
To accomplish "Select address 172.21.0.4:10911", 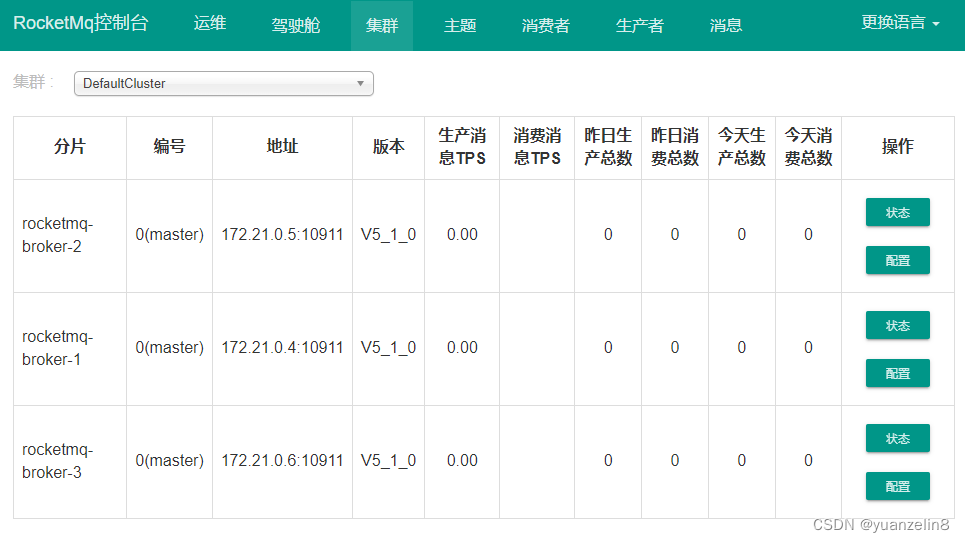I will coord(282,348).
